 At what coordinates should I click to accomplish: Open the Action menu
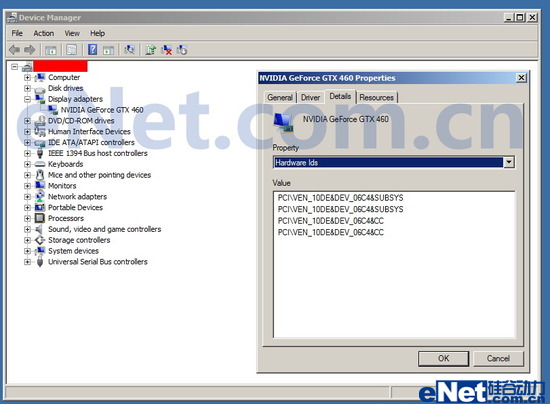(43, 33)
